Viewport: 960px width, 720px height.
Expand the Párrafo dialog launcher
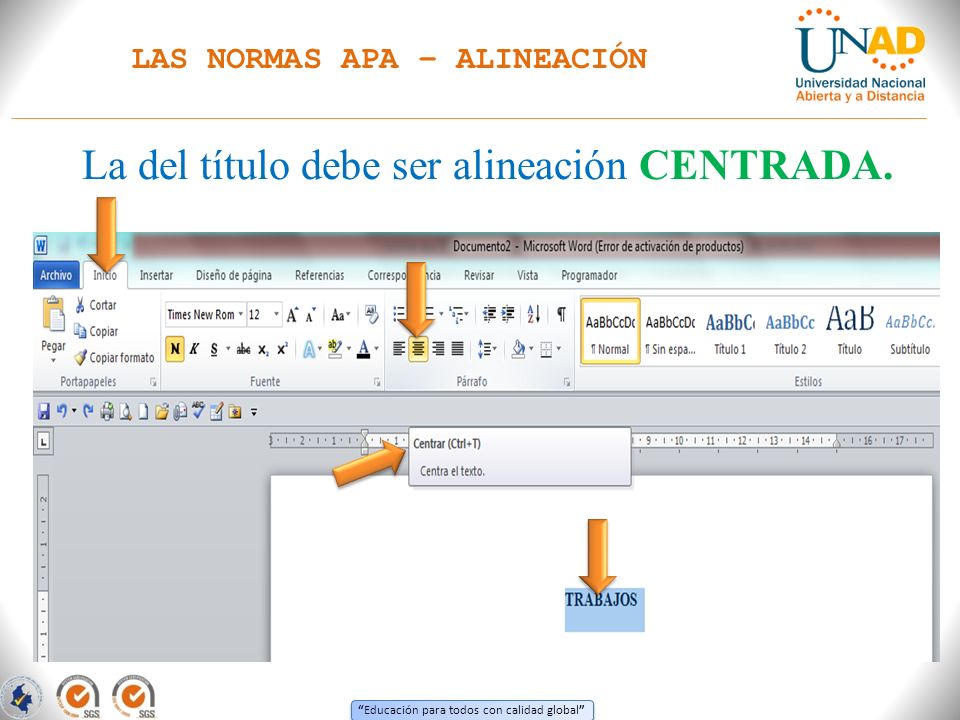pos(567,381)
